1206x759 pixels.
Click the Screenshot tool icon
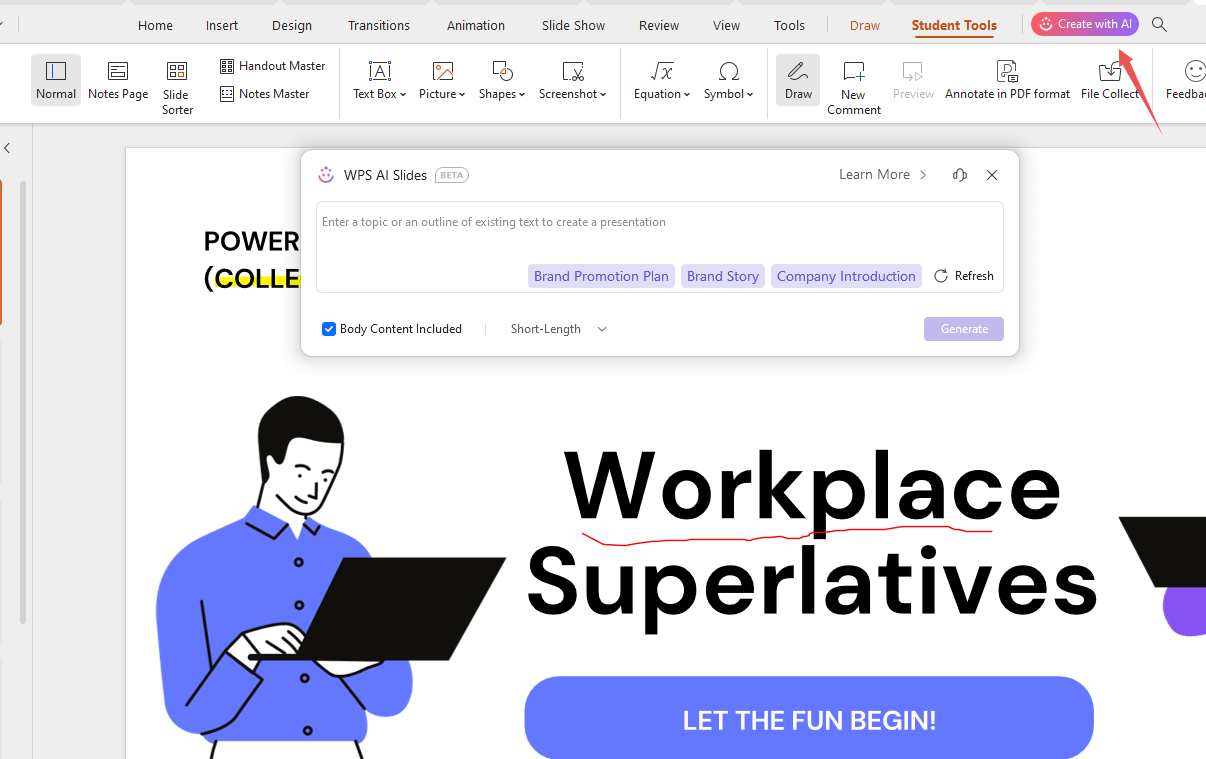[x=573, y=71]
